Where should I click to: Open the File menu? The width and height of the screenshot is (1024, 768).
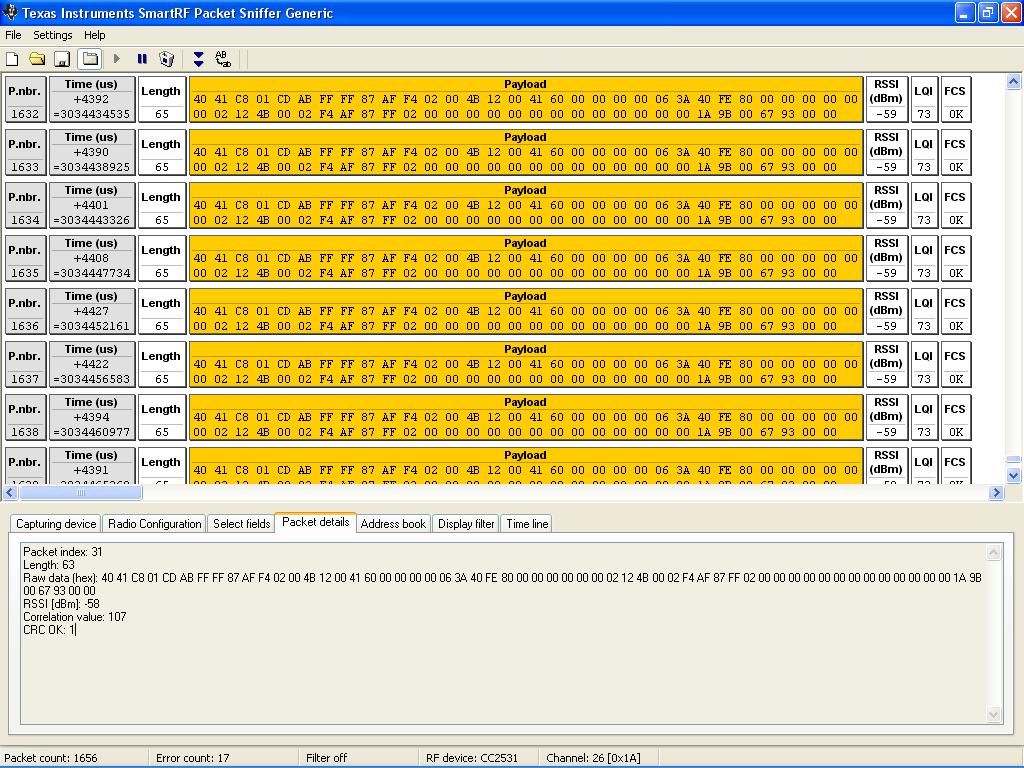click(13, 35)
